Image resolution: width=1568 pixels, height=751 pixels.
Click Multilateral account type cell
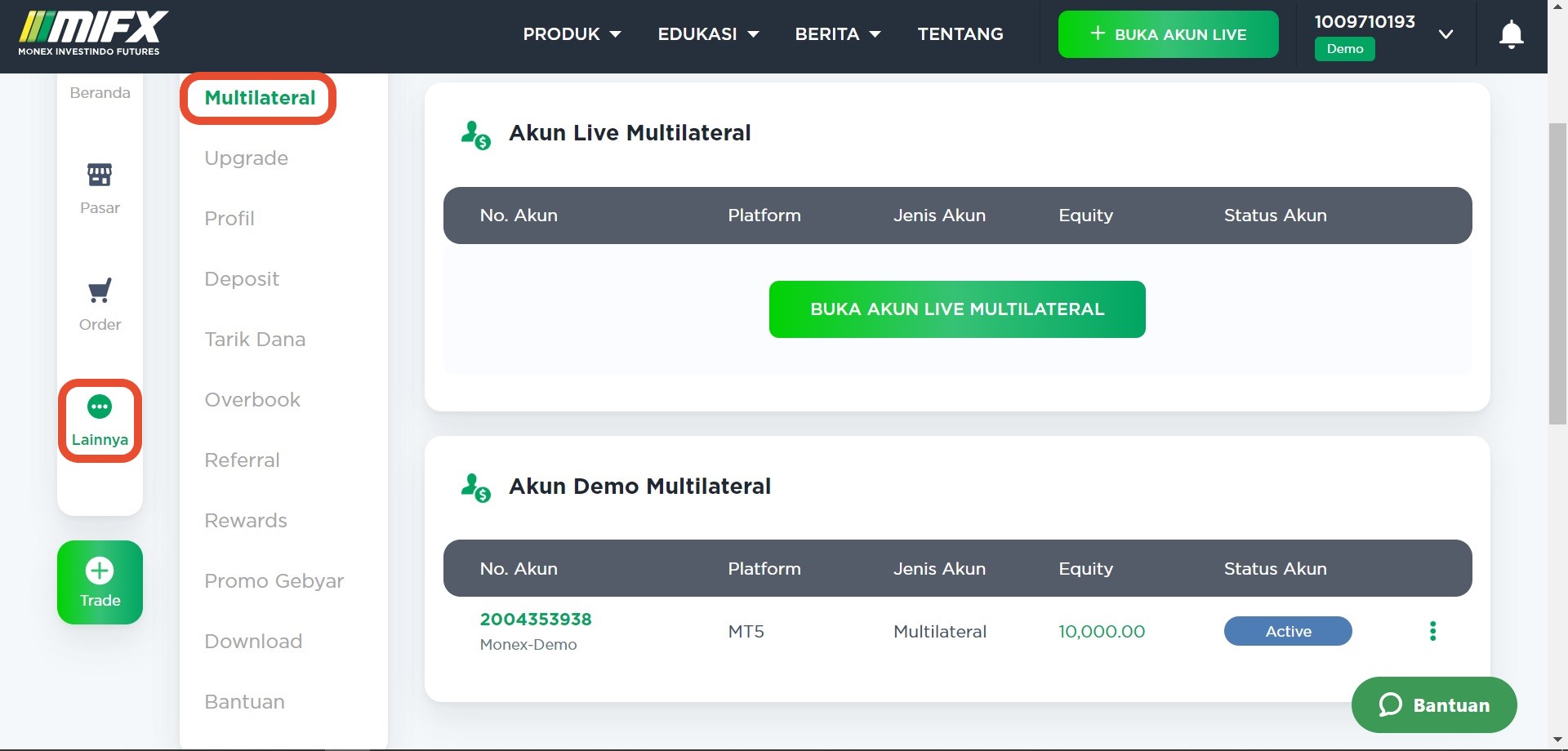pyautogui.click(x=940, y=632)
